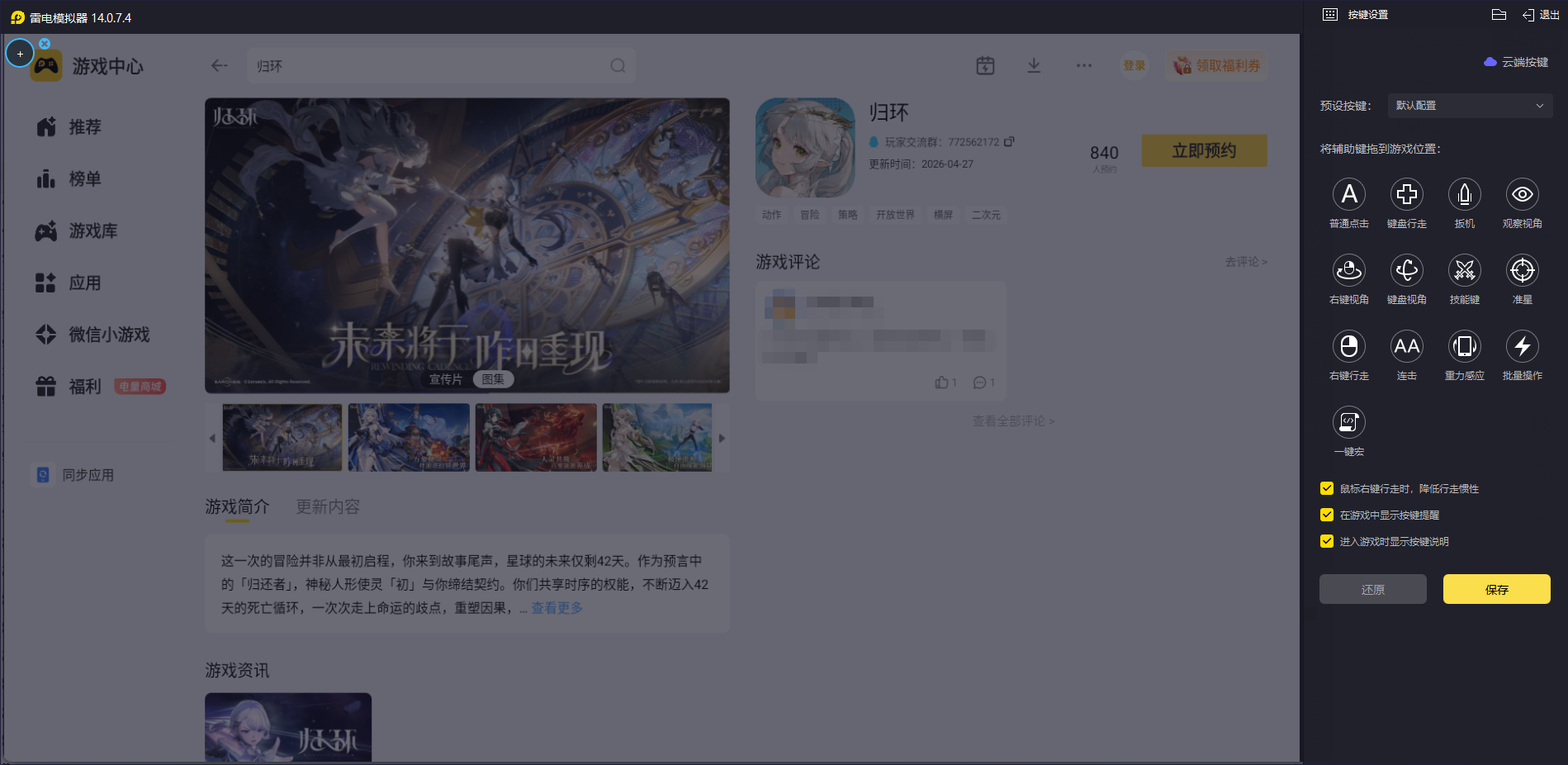Open the downloads arrow icon
This screenshot has width=1568, height=765.
[1034, 66]
